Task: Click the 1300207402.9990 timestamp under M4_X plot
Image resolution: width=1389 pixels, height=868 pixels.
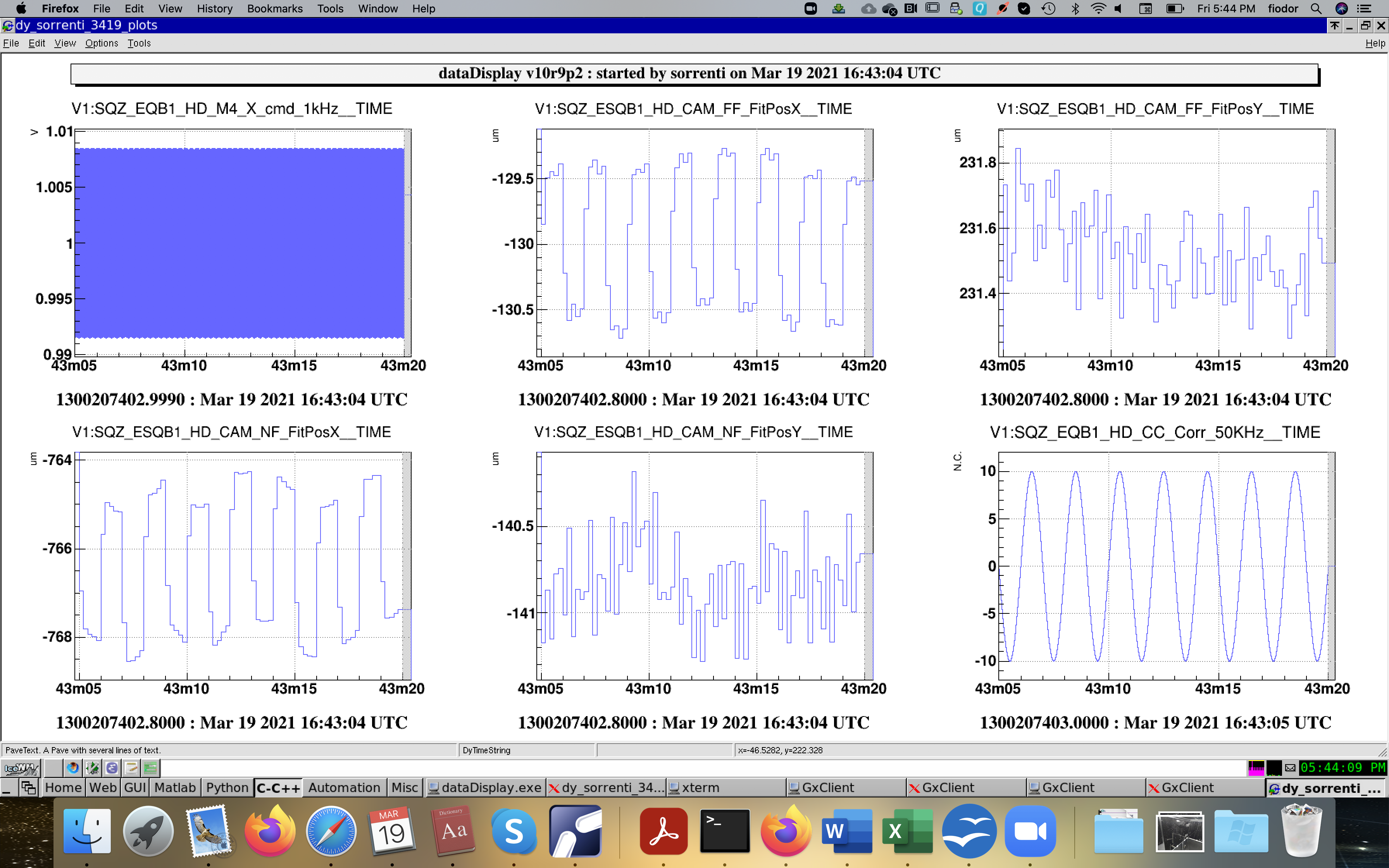Action: tap(232, 399)
